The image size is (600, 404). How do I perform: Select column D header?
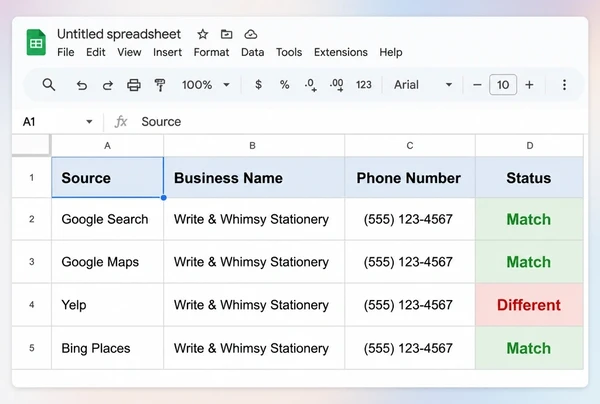point(530,145)
